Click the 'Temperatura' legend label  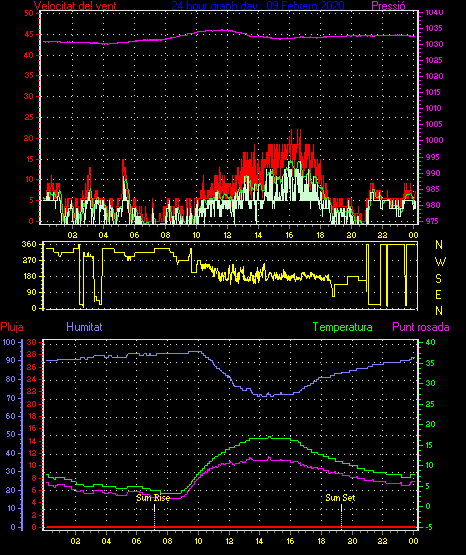click(x=342, y=327)
